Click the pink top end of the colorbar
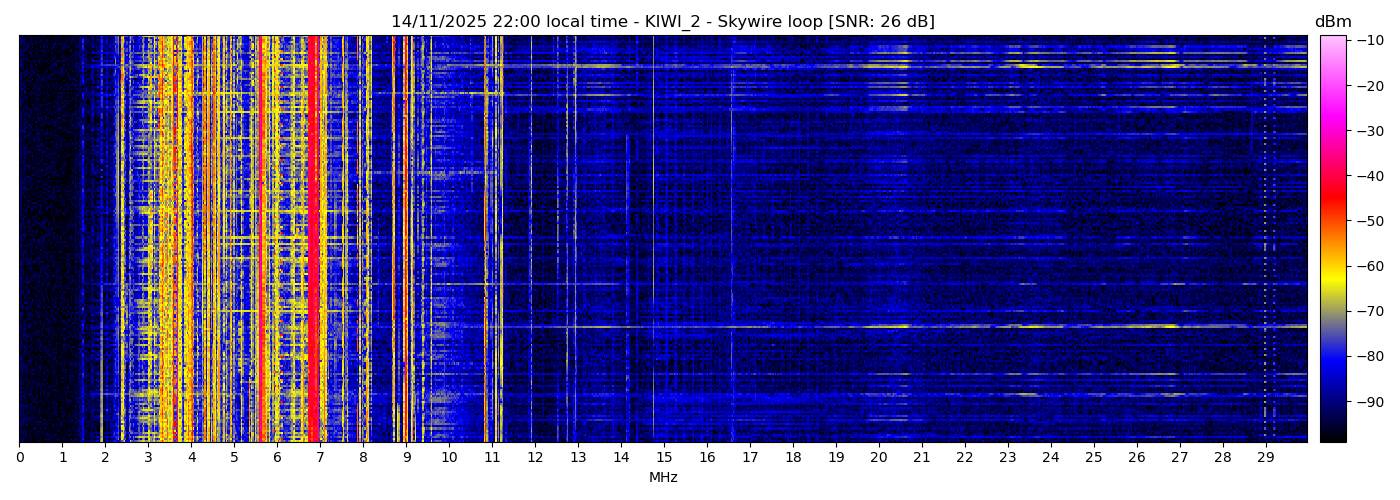The height and width of the screenshot is (500, 1400). [x=1332, y=45]
